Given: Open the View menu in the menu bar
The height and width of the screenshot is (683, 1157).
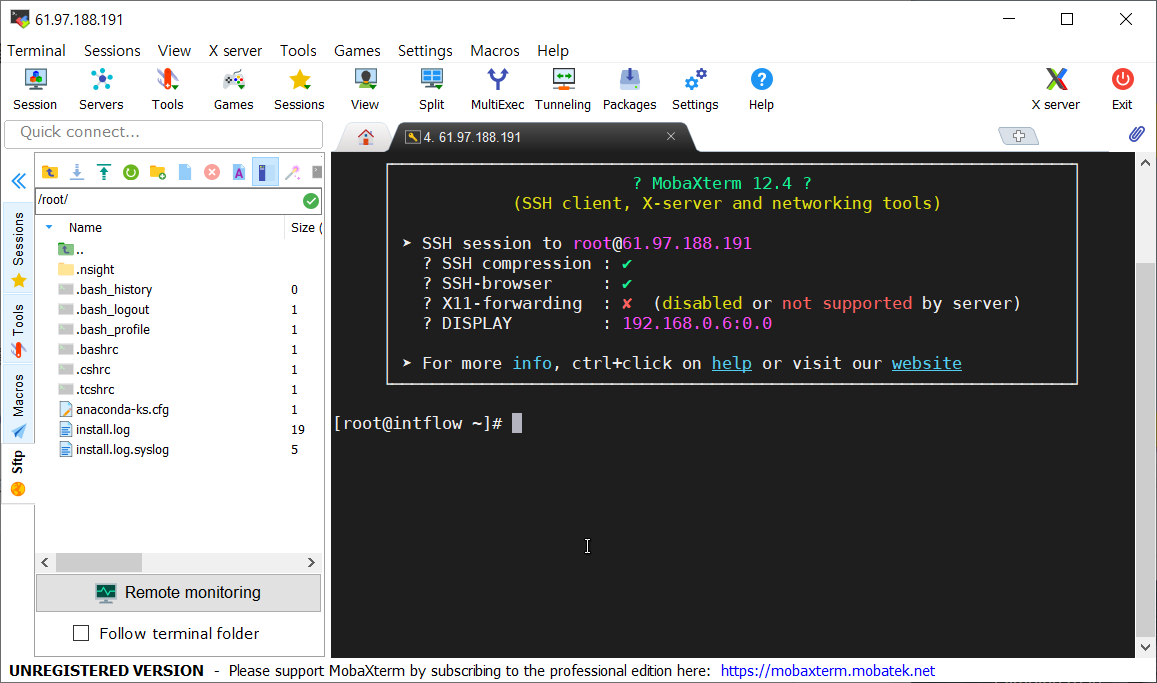Looking at the screenshot, I should click(174, 51).
